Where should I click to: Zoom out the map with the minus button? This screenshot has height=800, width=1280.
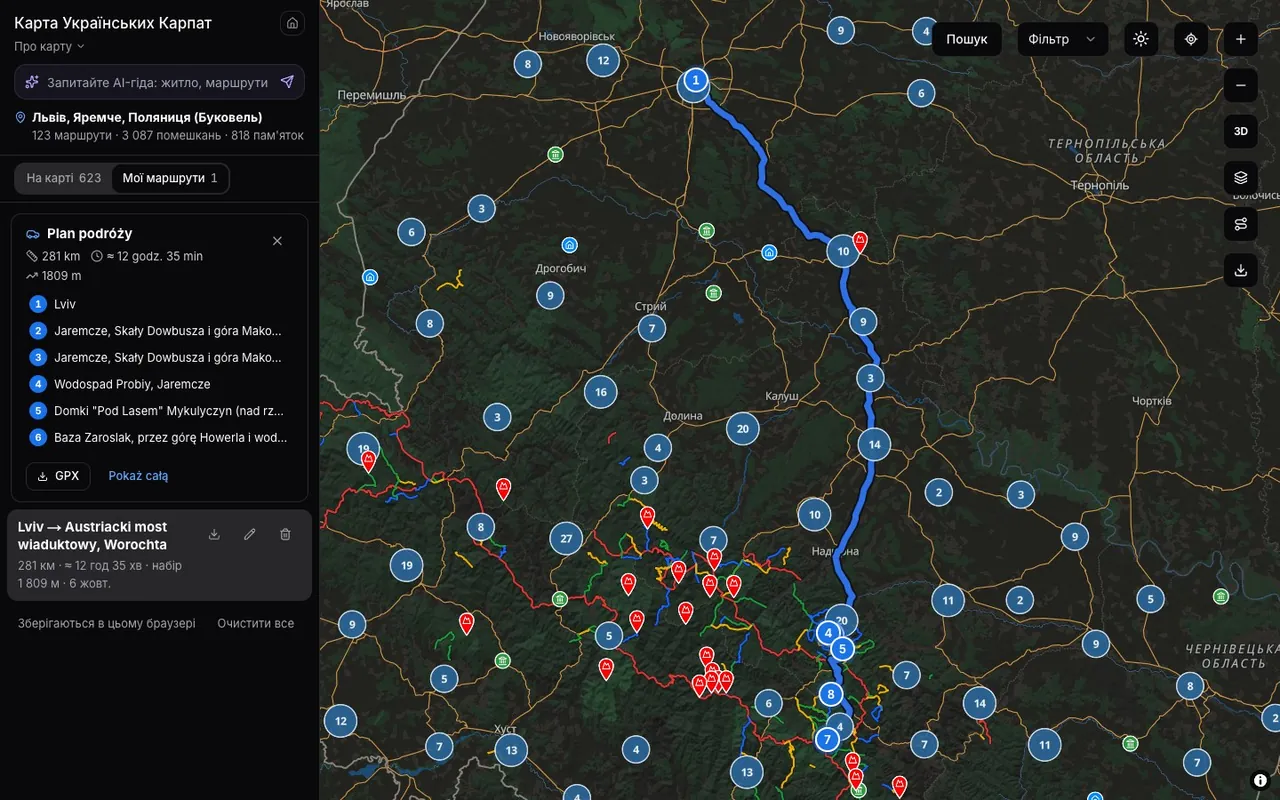tap(1241, 85)
